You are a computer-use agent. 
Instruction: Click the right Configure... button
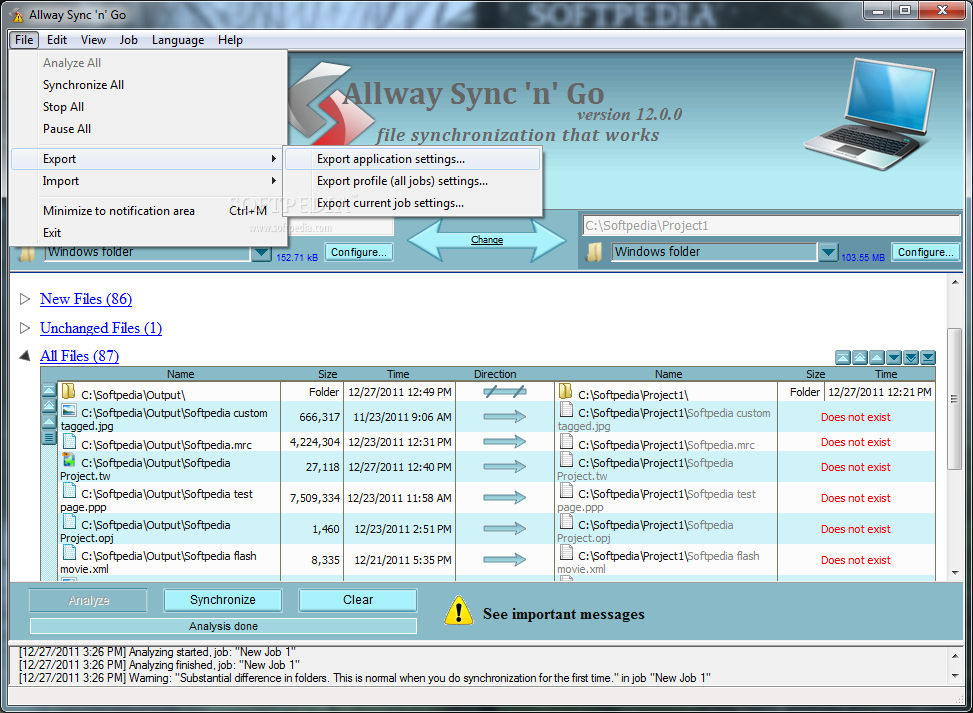pos(926,252)
